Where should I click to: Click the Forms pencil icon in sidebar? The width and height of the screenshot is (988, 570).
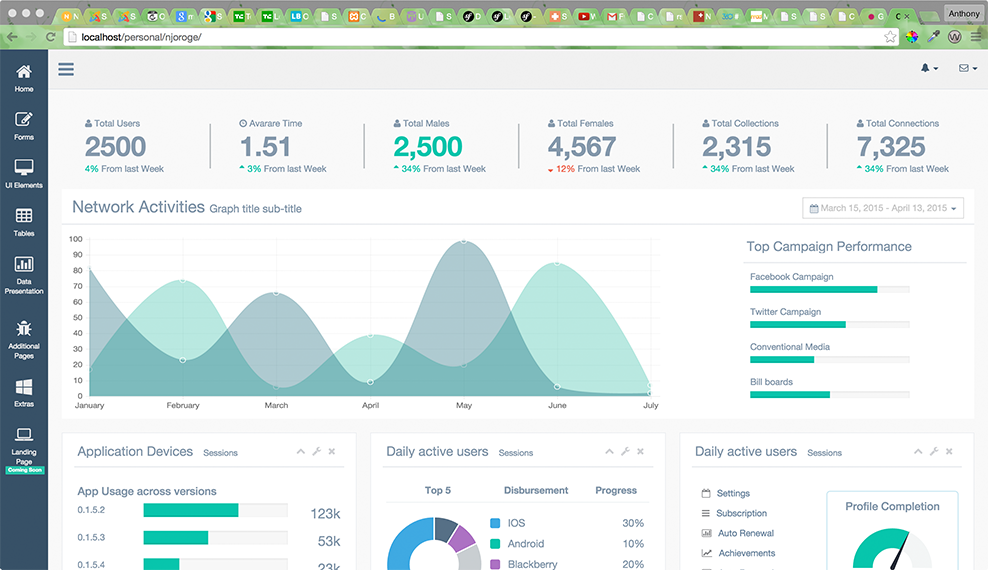pyautogui.click(x=24, y=120)
